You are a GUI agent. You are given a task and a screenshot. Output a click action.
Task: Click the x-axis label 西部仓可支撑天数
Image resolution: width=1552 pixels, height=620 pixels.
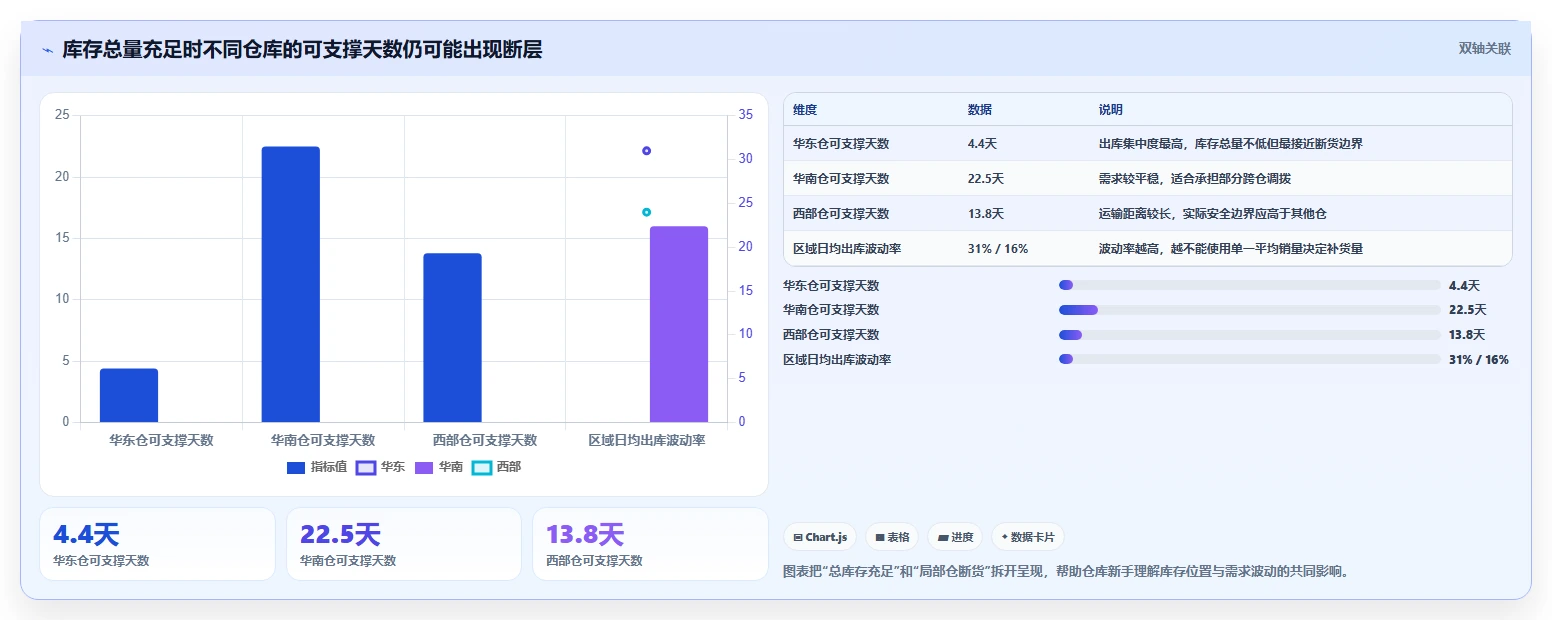[x=485, y=440]
